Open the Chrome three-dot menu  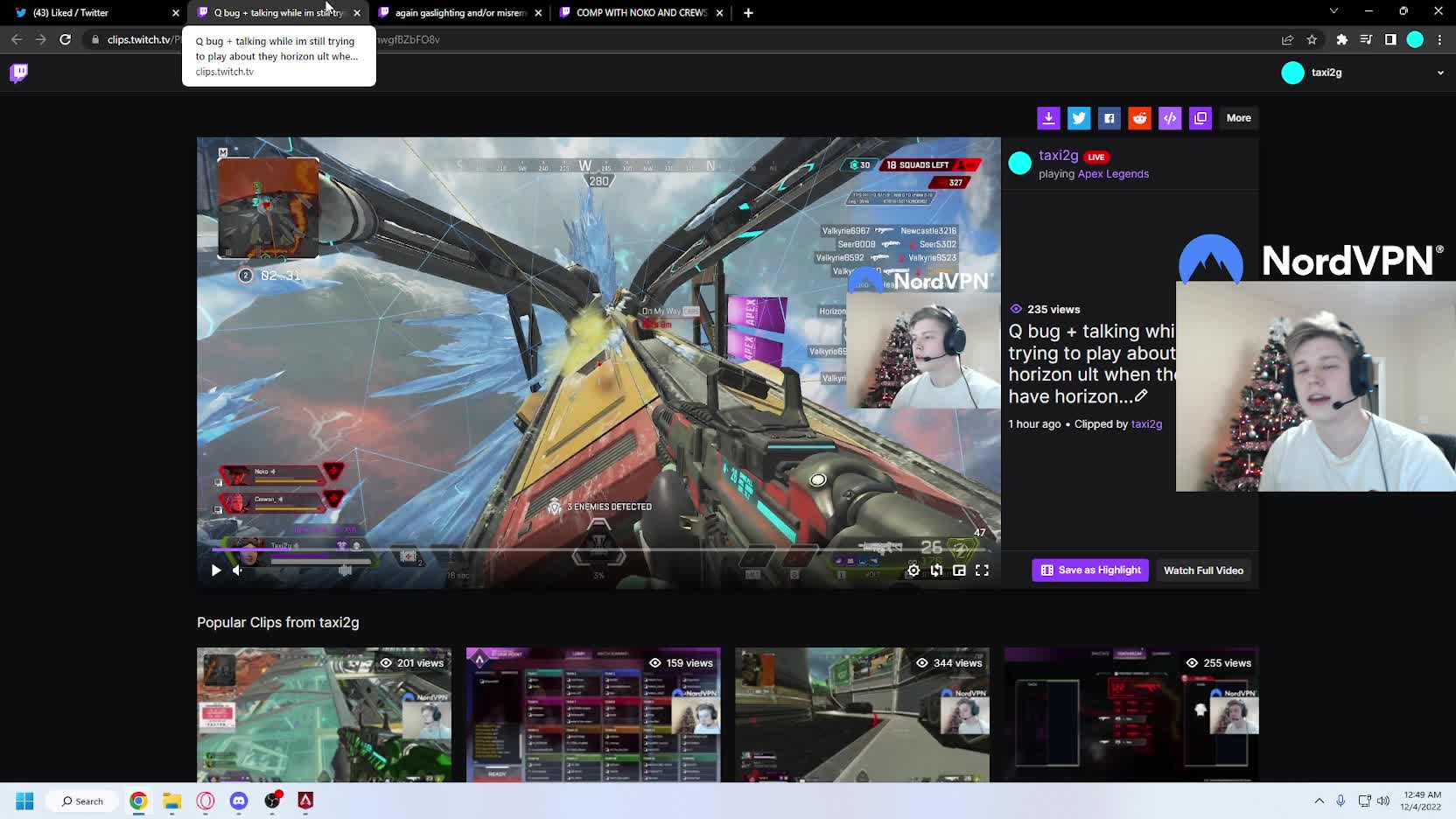(x=1439, y=39)
